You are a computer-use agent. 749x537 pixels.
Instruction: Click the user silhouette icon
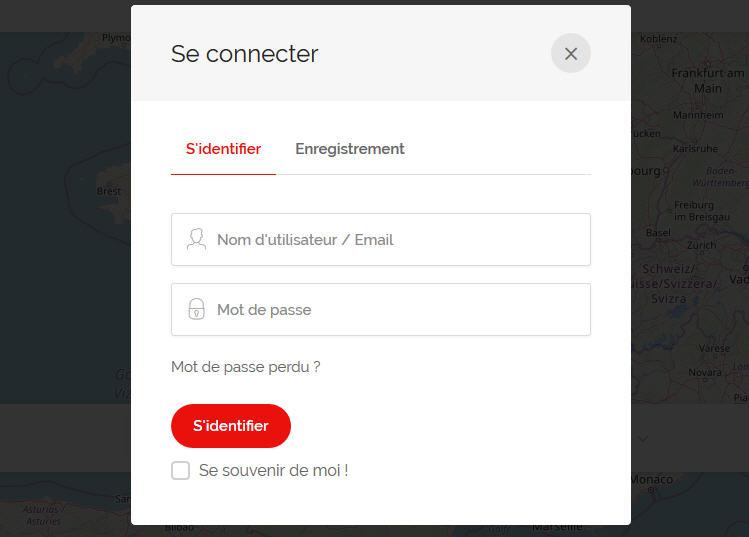coord(196,240)
